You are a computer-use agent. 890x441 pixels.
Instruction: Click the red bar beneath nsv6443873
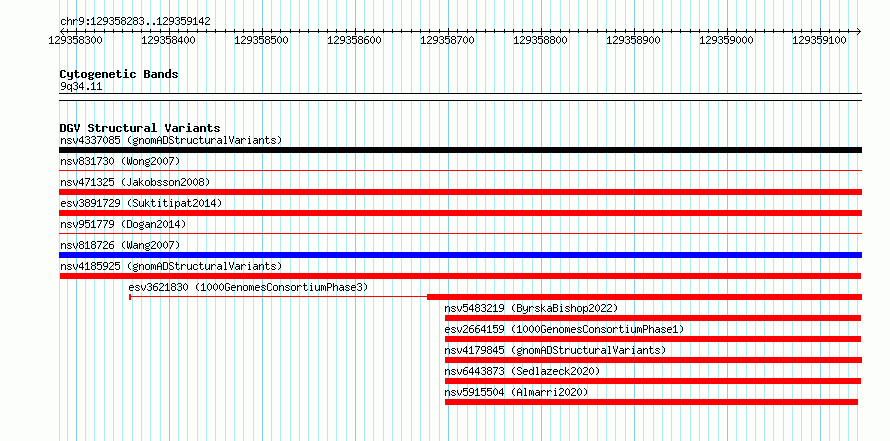[653, 381]
